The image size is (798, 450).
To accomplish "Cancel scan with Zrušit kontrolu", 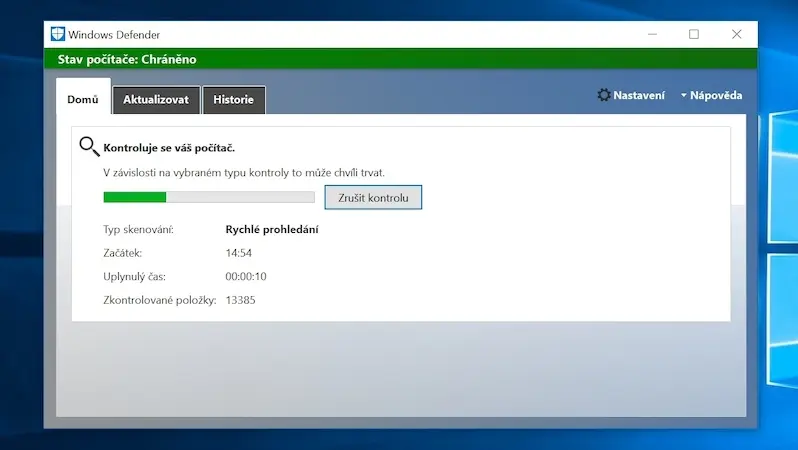I will coord(373,198).
